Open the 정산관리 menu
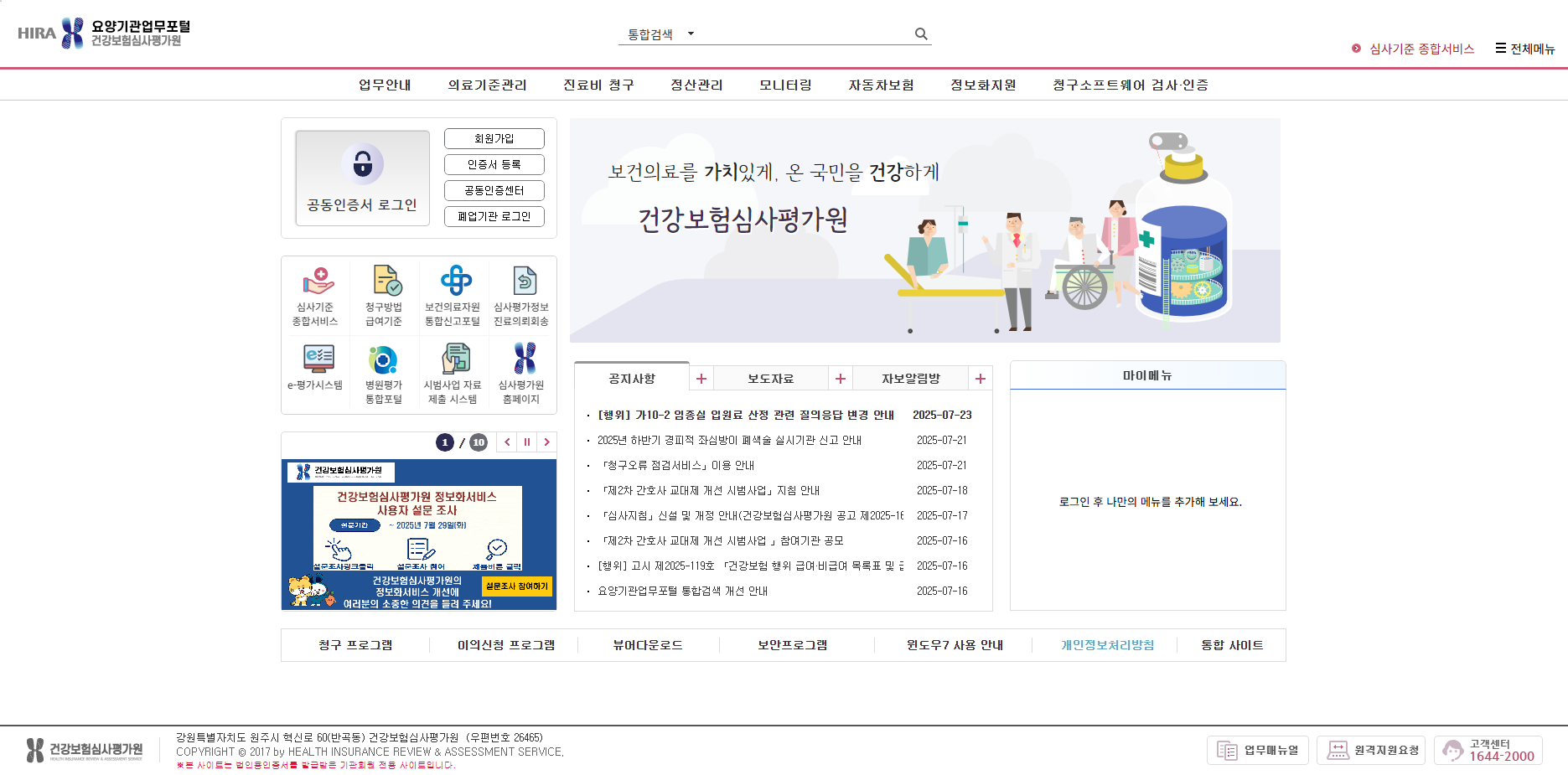This screenshot has height=775, width=1568. (696, 85)
